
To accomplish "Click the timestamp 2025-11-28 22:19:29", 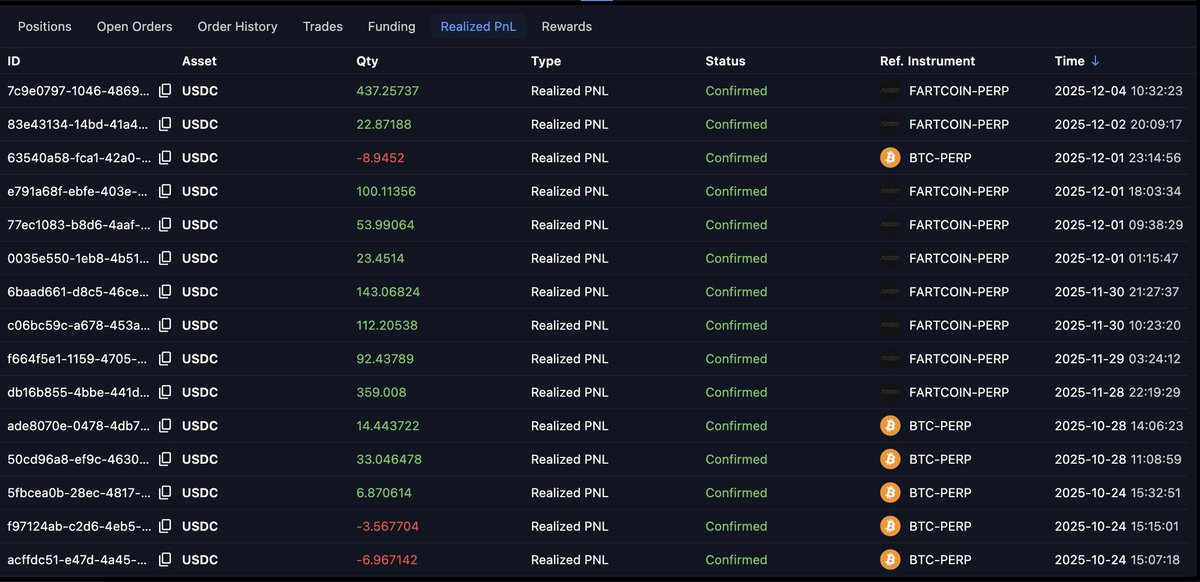I will [x=1119, y=393].
